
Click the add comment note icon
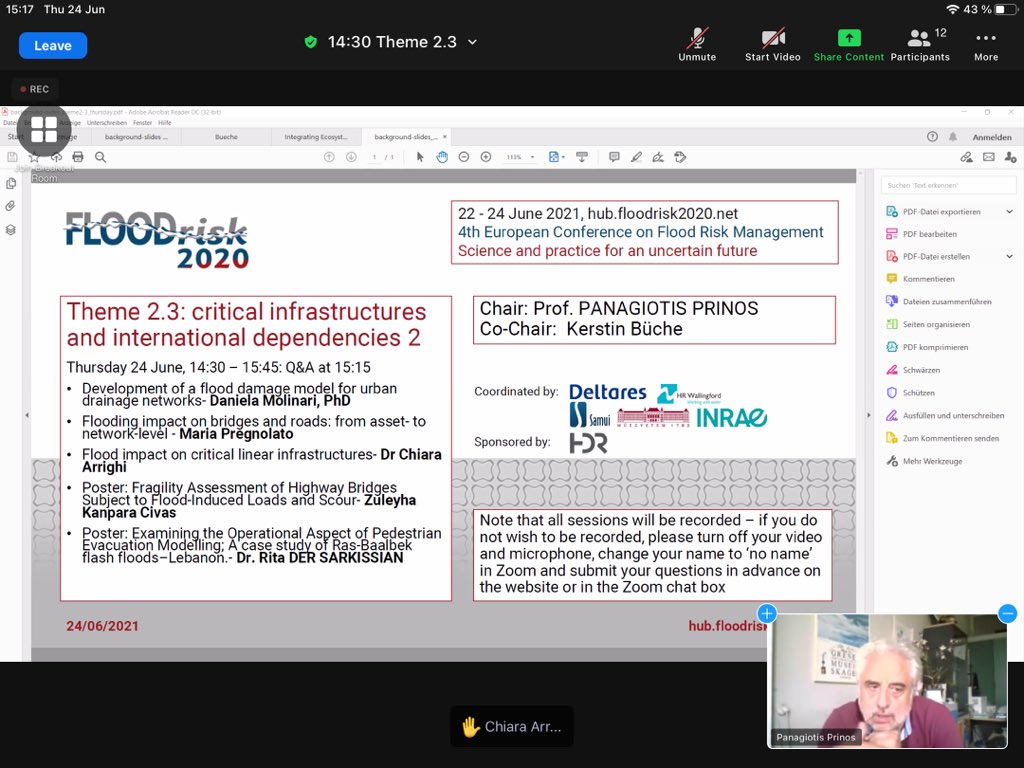point(614,157)
